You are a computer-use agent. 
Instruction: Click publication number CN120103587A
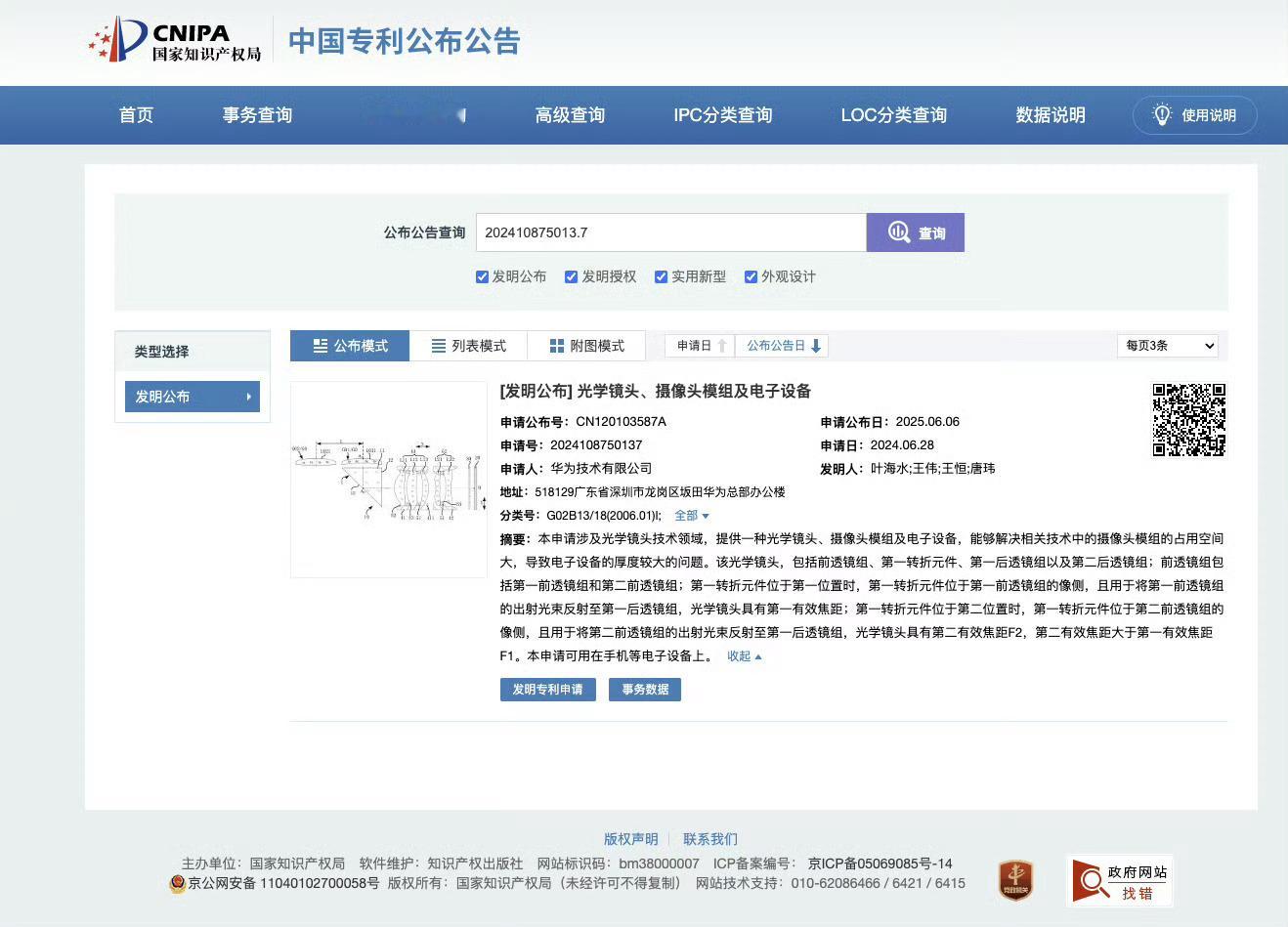(x=622, y=422)
